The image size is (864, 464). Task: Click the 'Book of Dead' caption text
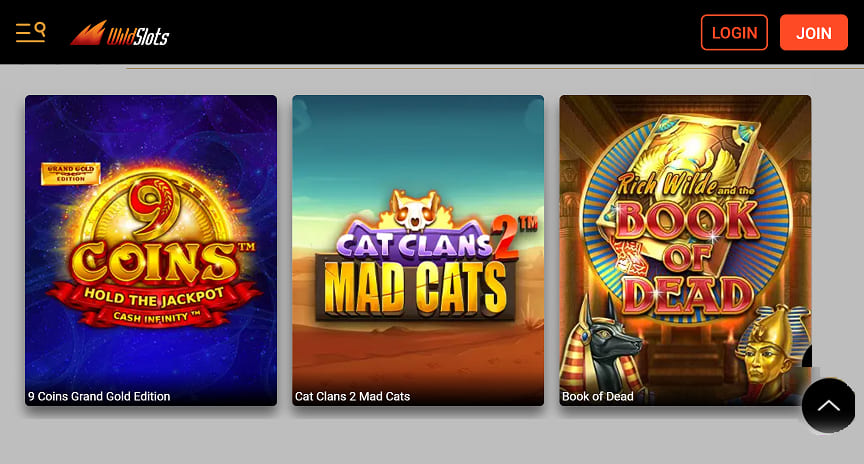pos(598,396)
